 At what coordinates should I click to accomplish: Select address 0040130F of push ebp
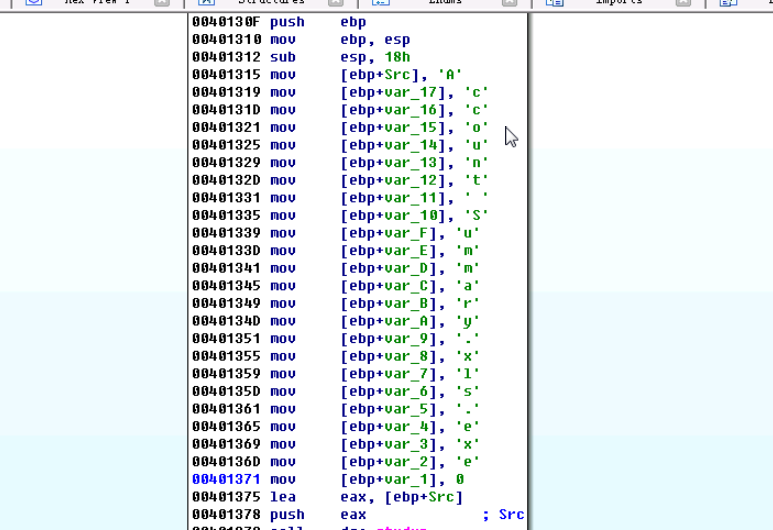pyautogui.click(x=226, y=22)
